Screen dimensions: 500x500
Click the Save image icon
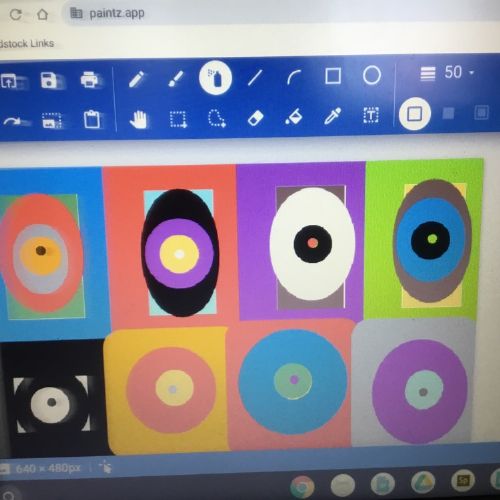click(x=49, y=80)
